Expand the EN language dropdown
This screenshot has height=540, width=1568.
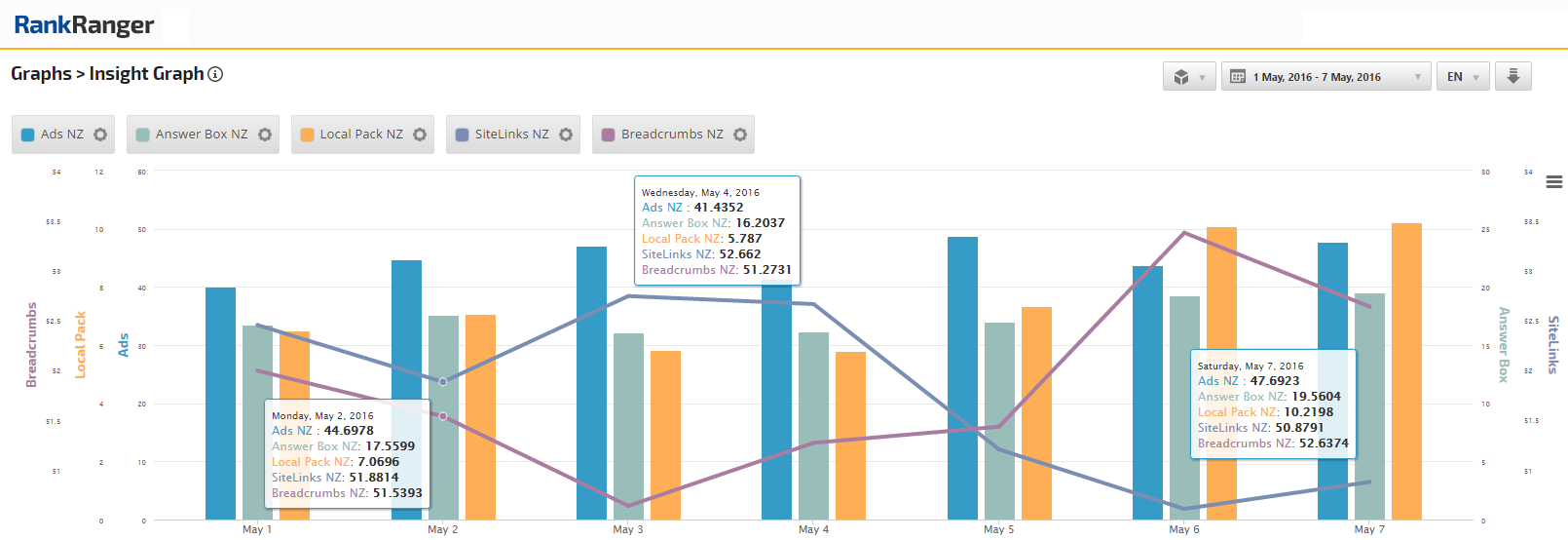[x=1462, y=77]
